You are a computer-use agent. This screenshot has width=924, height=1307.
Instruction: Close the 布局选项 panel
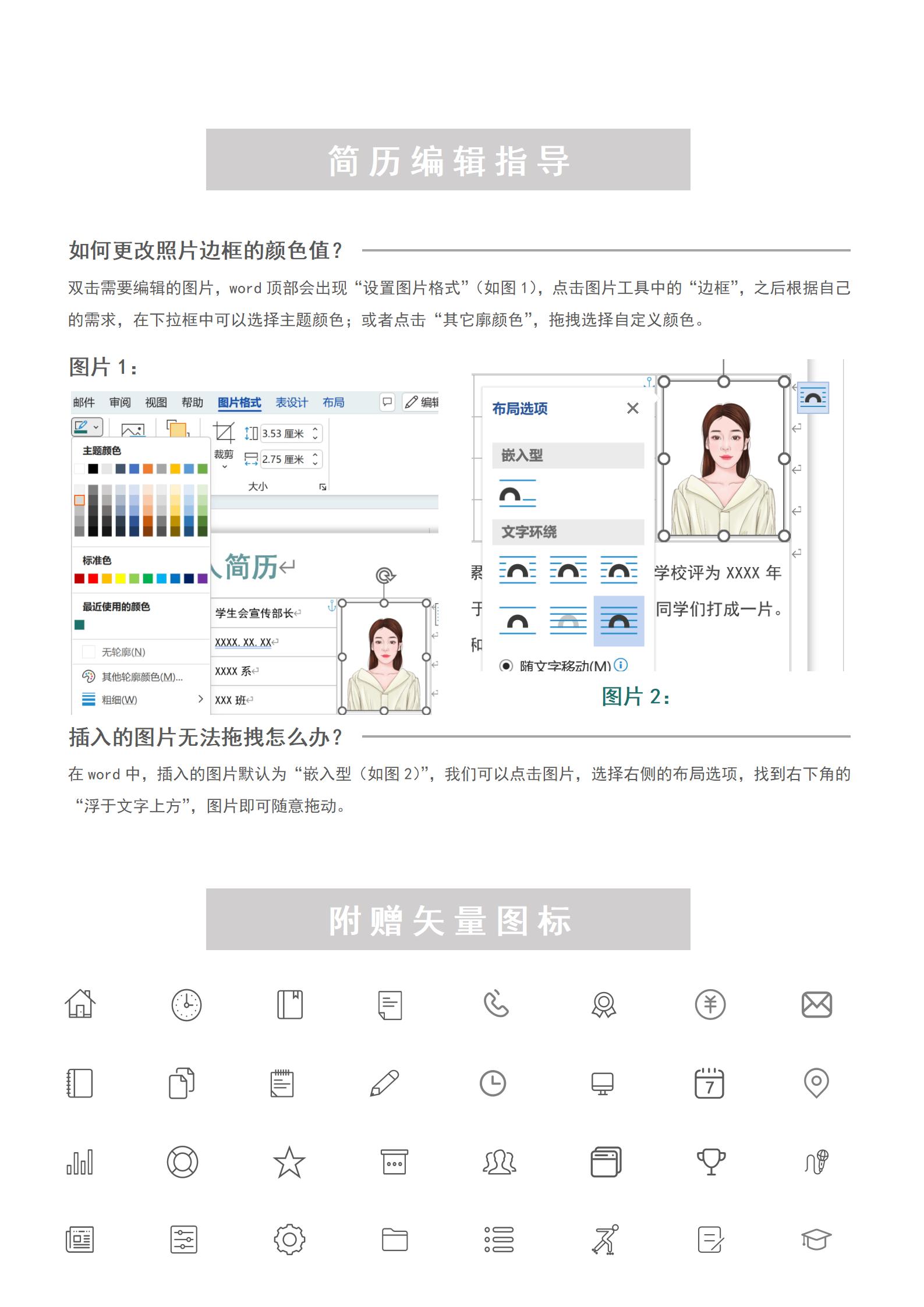633,409
